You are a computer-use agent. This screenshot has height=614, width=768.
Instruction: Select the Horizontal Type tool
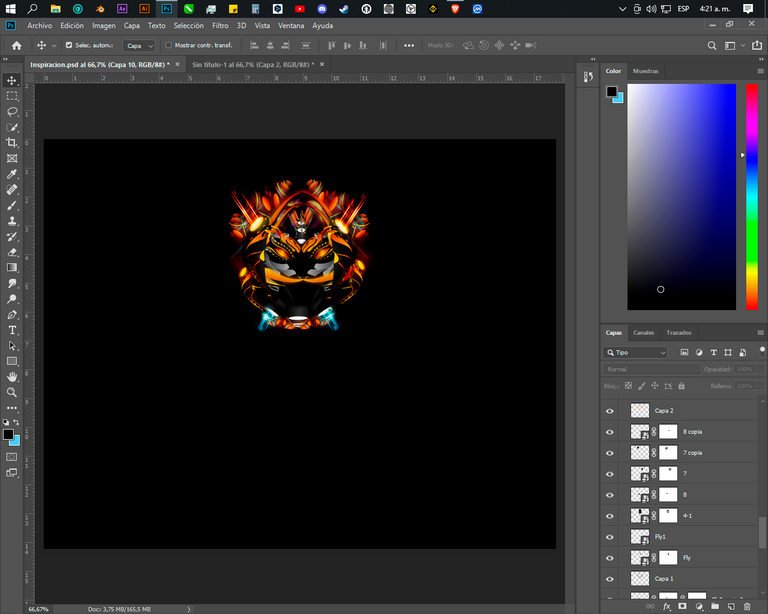pyautogui.click(x=12, y=331)
